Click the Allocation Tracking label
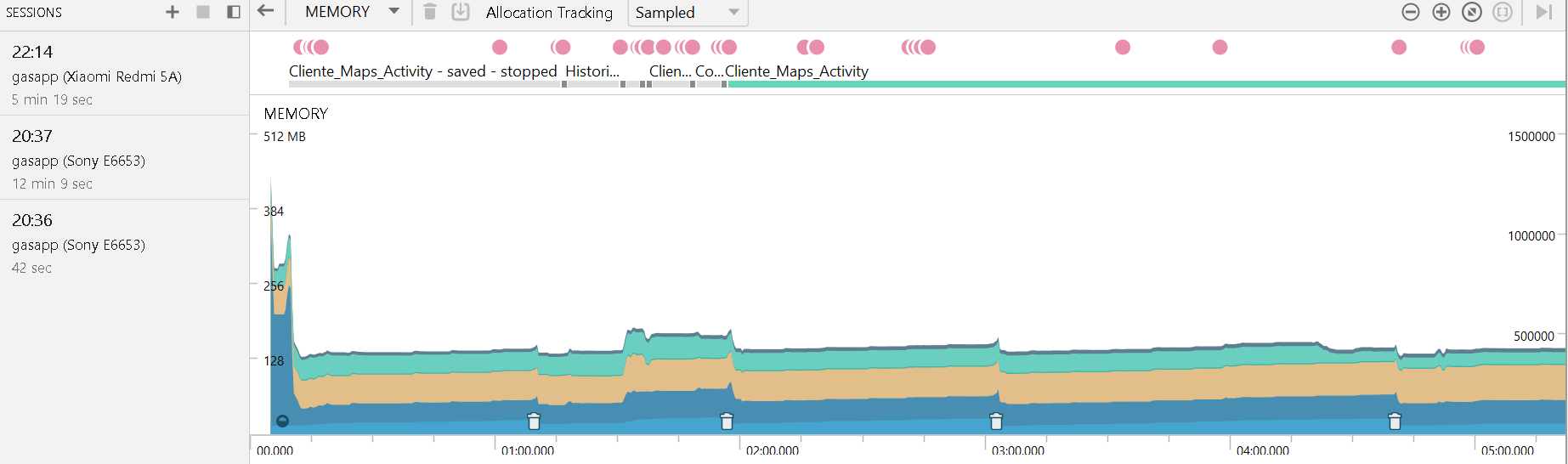Screen dimensions: 1568x464 point(549,13)
